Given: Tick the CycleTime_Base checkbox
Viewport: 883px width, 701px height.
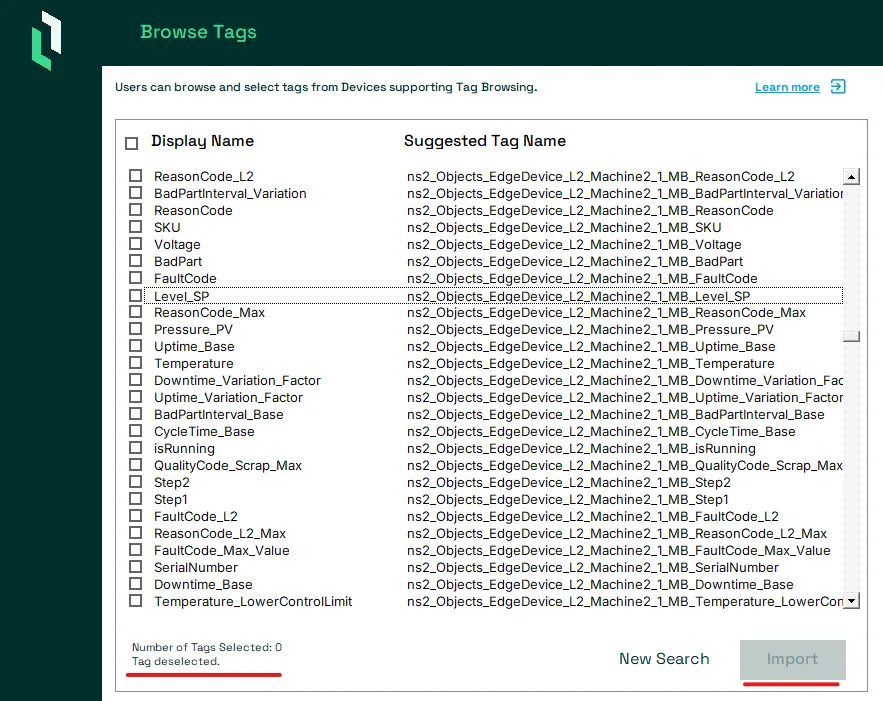Looking at the screenshot, I should (x=135, y=431).
